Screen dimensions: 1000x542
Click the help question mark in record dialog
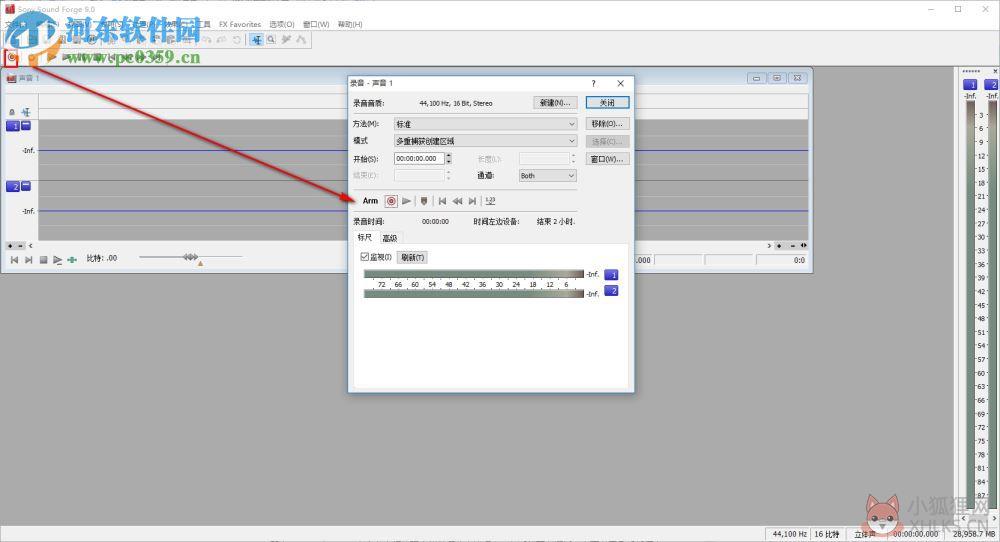click(593, 84)
